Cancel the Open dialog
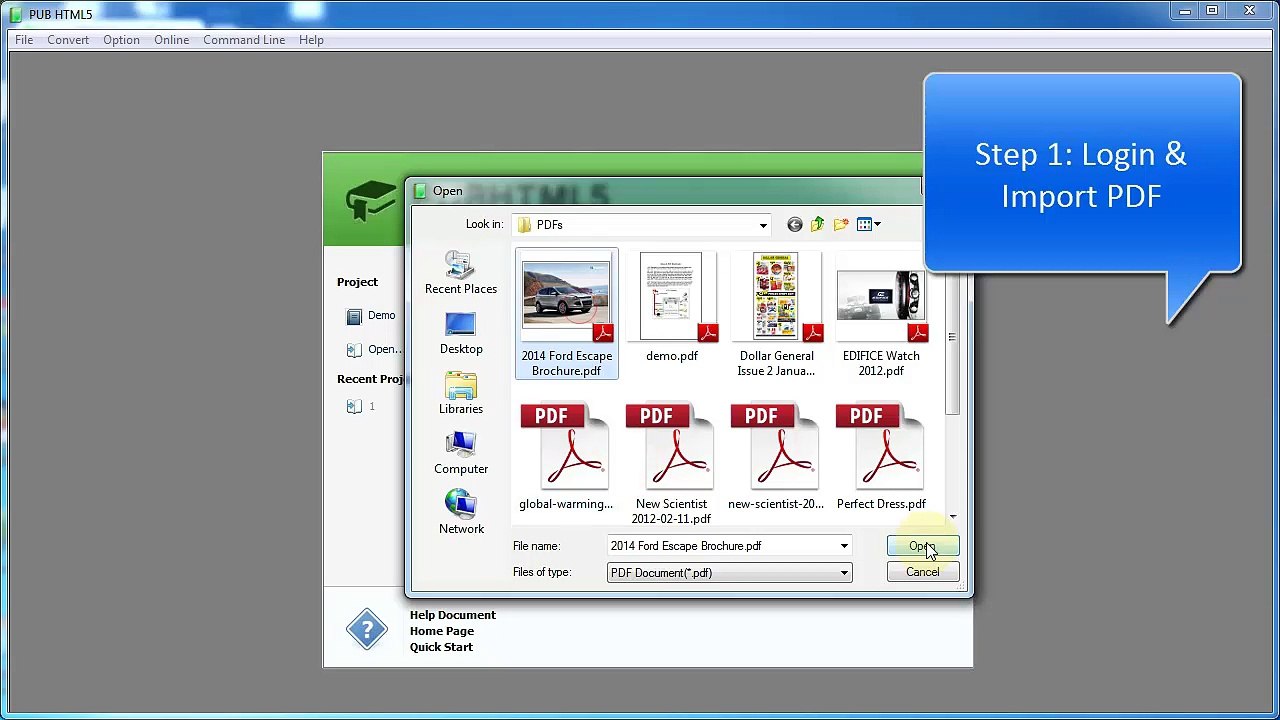 pos(923,572)
